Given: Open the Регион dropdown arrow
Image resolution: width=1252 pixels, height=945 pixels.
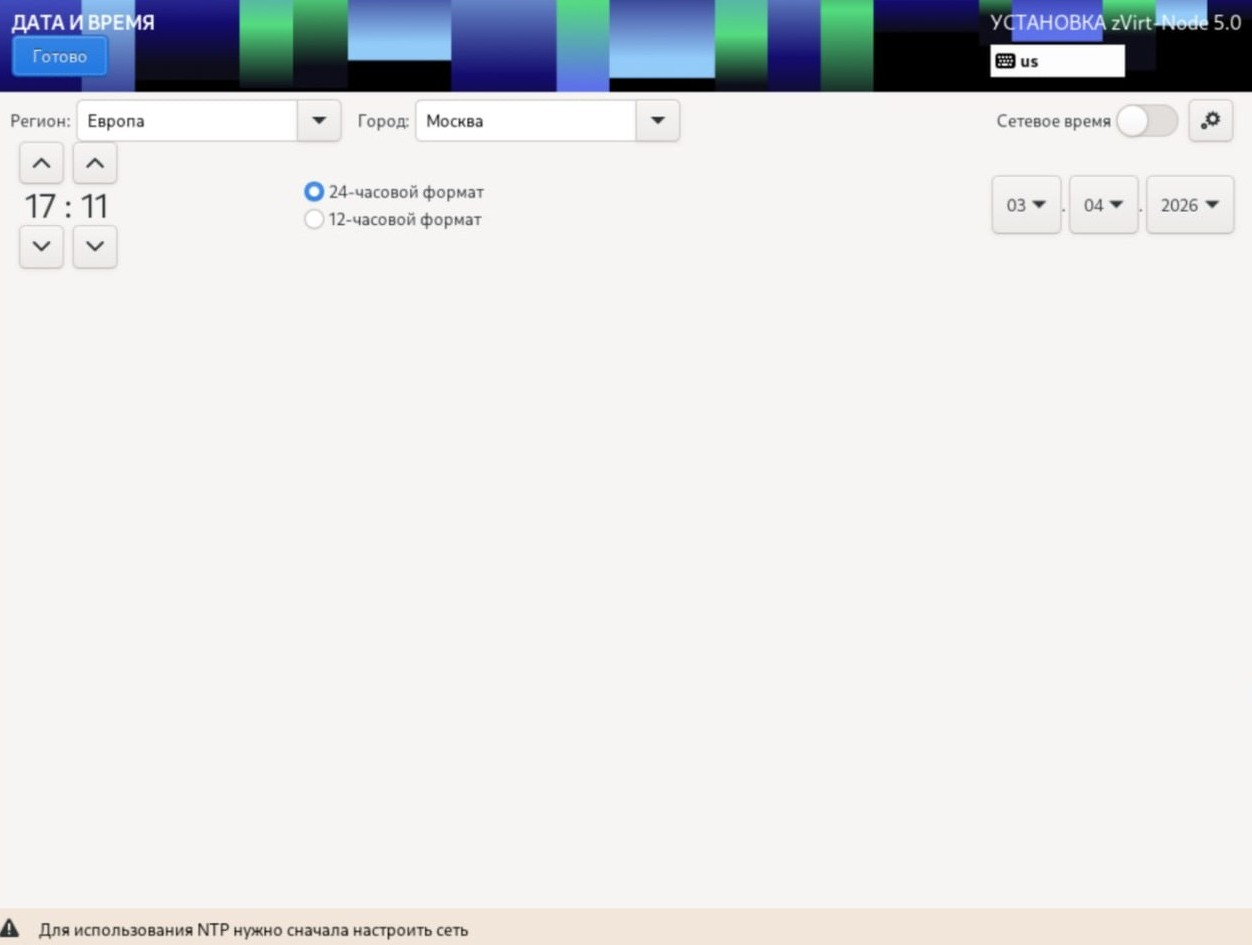Looking at the screenshot, I should pyautogui.click(x=319, y=121).
